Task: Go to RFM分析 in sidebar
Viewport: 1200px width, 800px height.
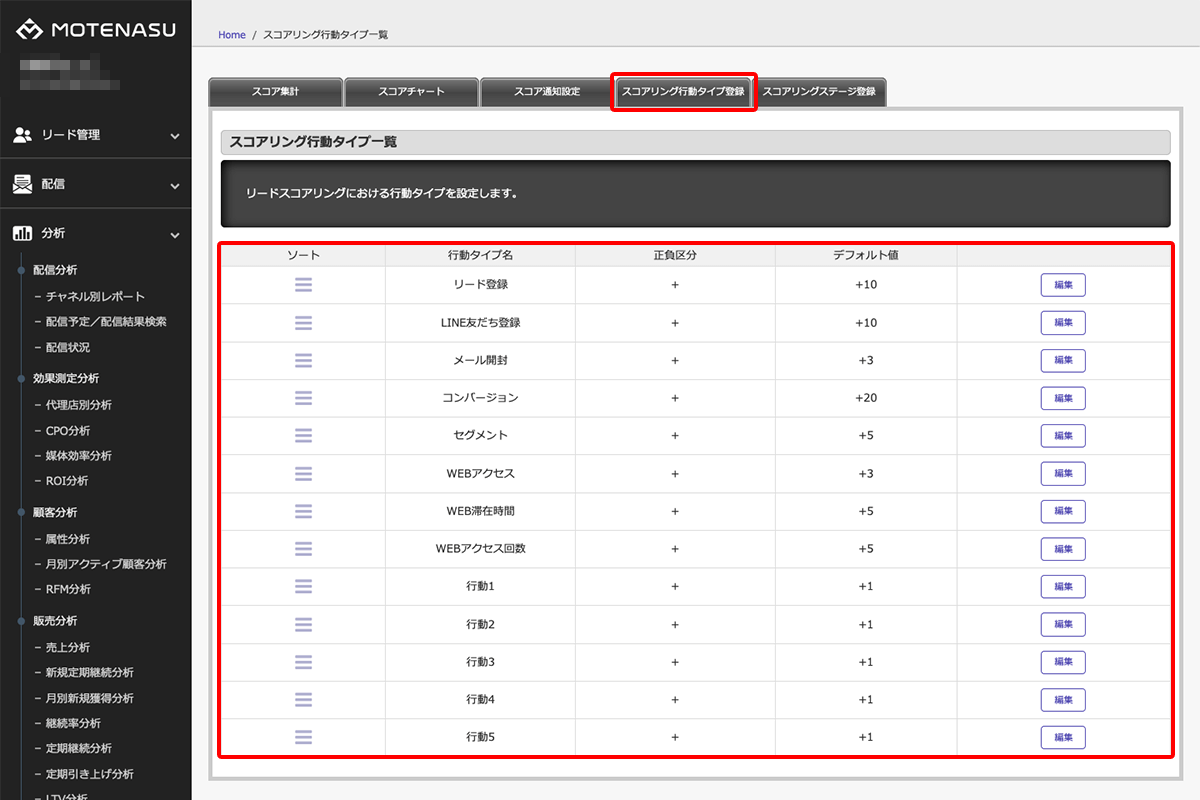Action: 68,589
